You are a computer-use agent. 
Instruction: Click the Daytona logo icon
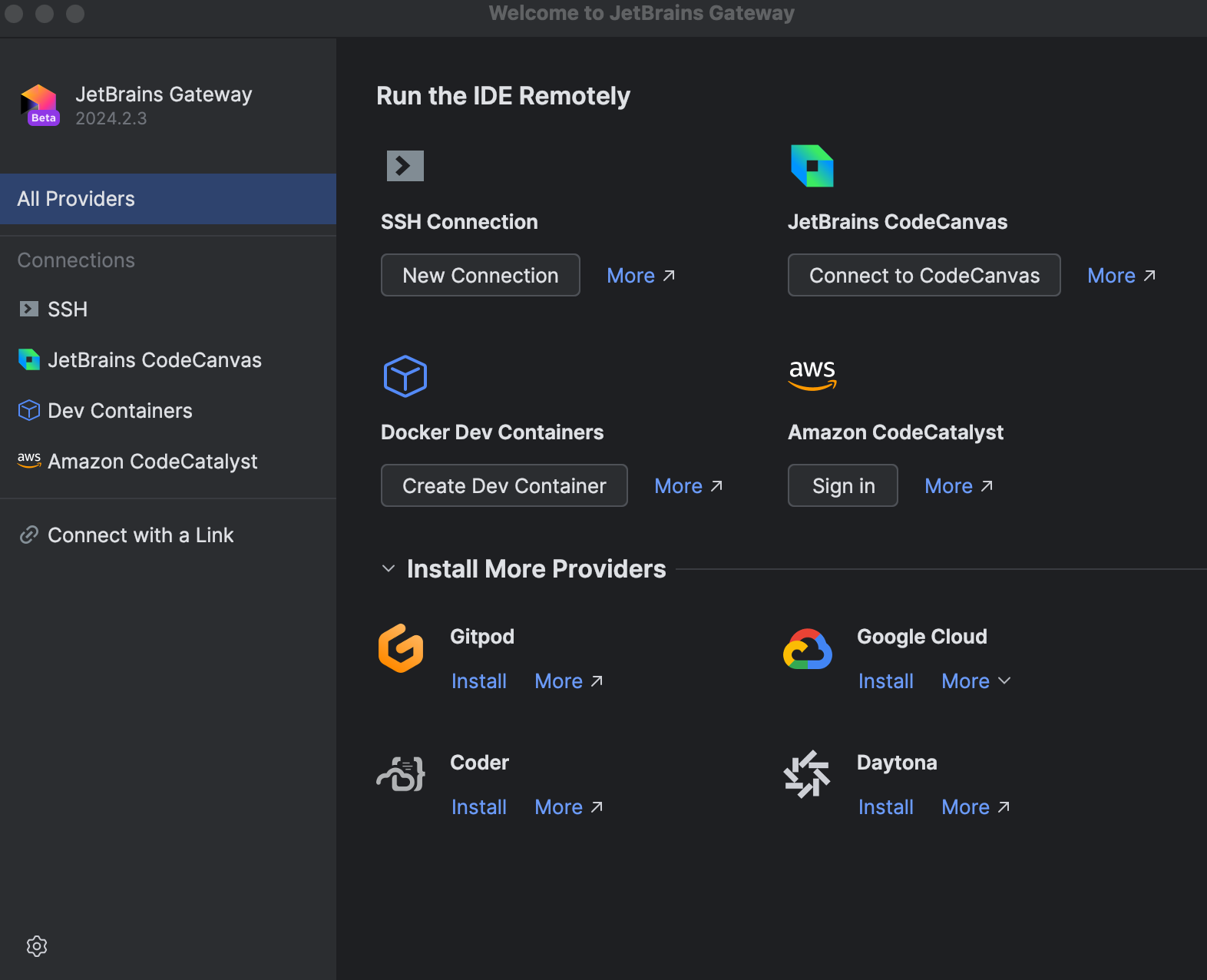tap(807, 774)
